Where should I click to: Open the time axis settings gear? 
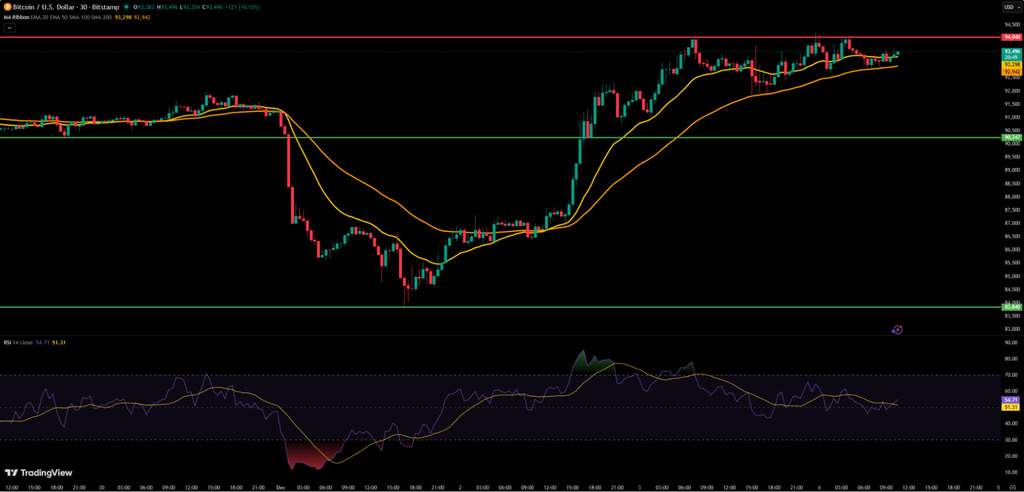coord(1011,486)
